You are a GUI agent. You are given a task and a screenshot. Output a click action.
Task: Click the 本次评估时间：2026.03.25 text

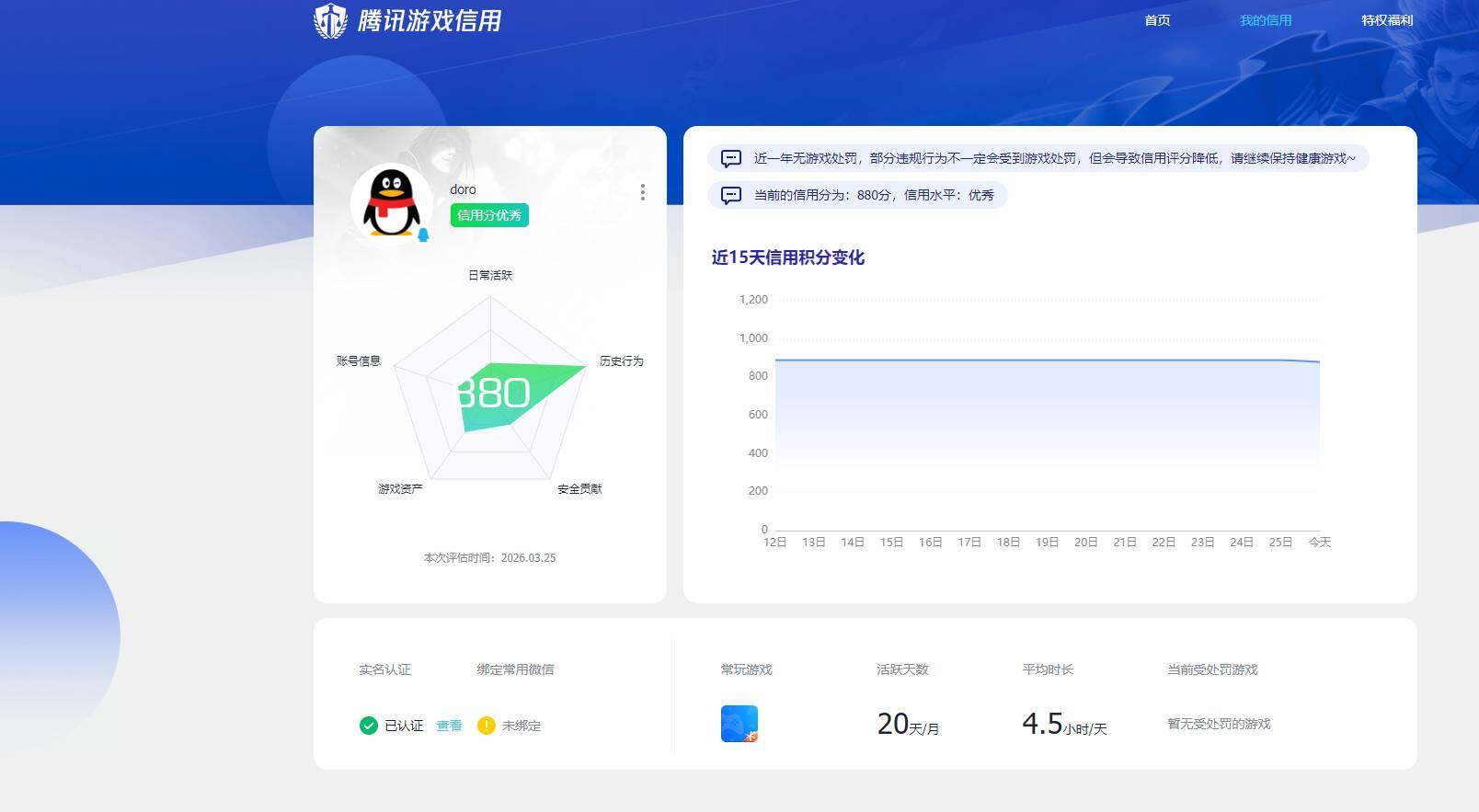[x=489, y=558]
